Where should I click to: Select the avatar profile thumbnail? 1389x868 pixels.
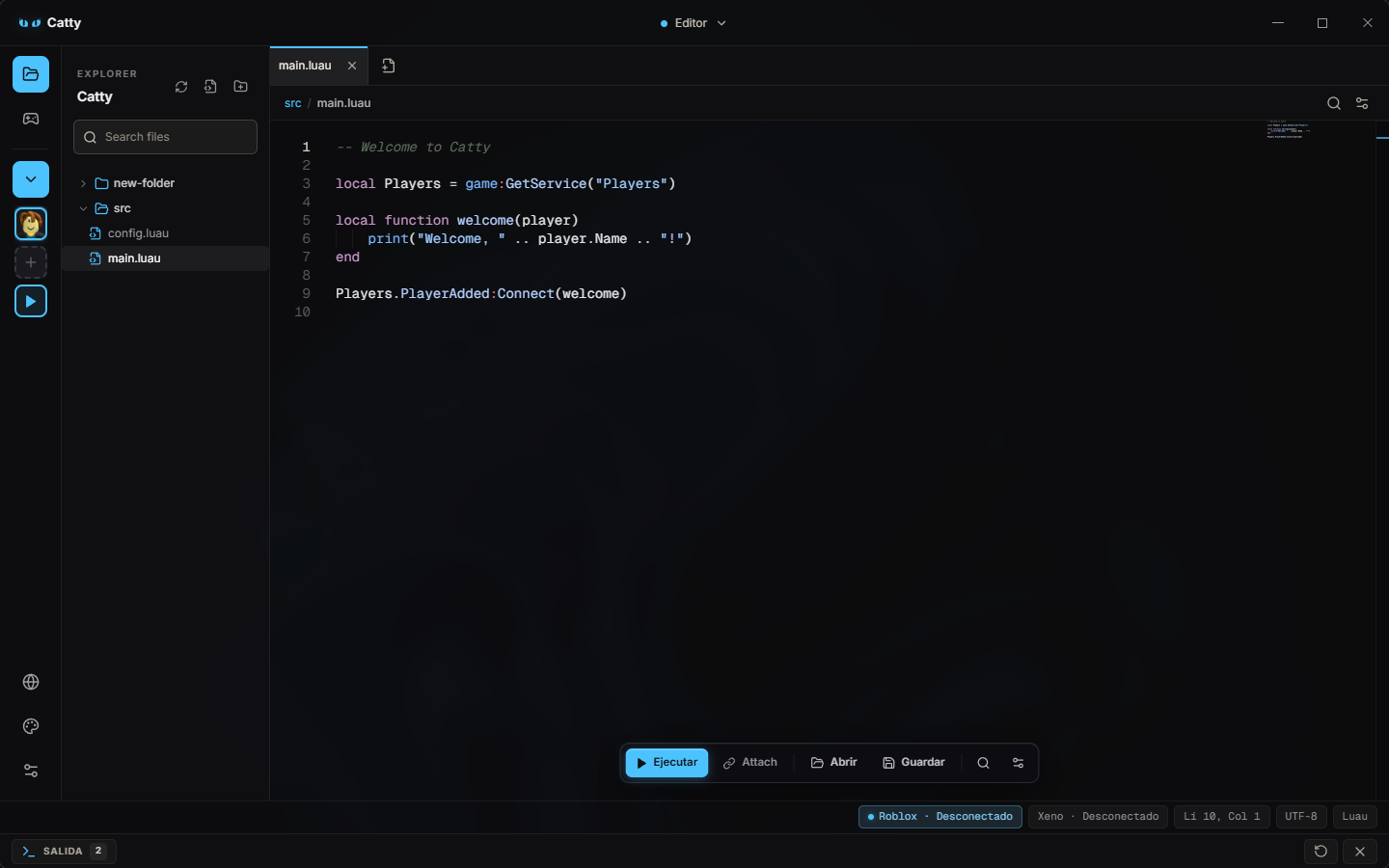[x=31, y=224]
